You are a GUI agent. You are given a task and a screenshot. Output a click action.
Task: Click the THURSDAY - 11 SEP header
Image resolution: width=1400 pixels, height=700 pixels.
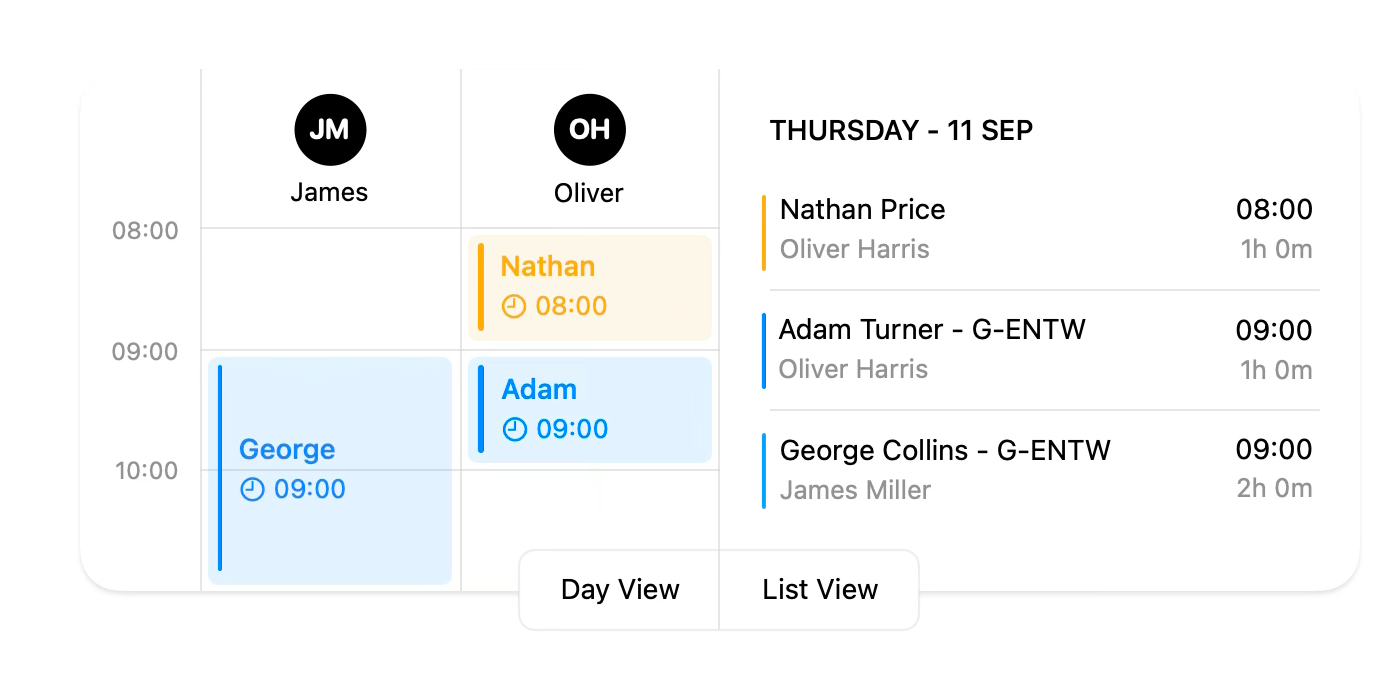(901, 130)
